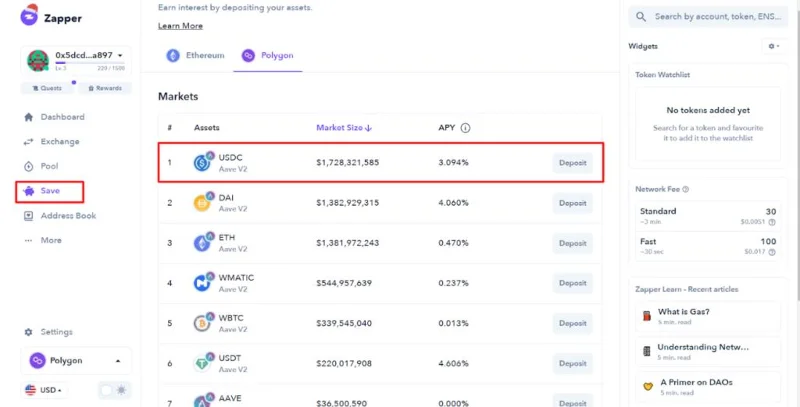Click the level progress bar 220 / 1500
The height and width of the screenshot is (407, 800).
point(89,63)
